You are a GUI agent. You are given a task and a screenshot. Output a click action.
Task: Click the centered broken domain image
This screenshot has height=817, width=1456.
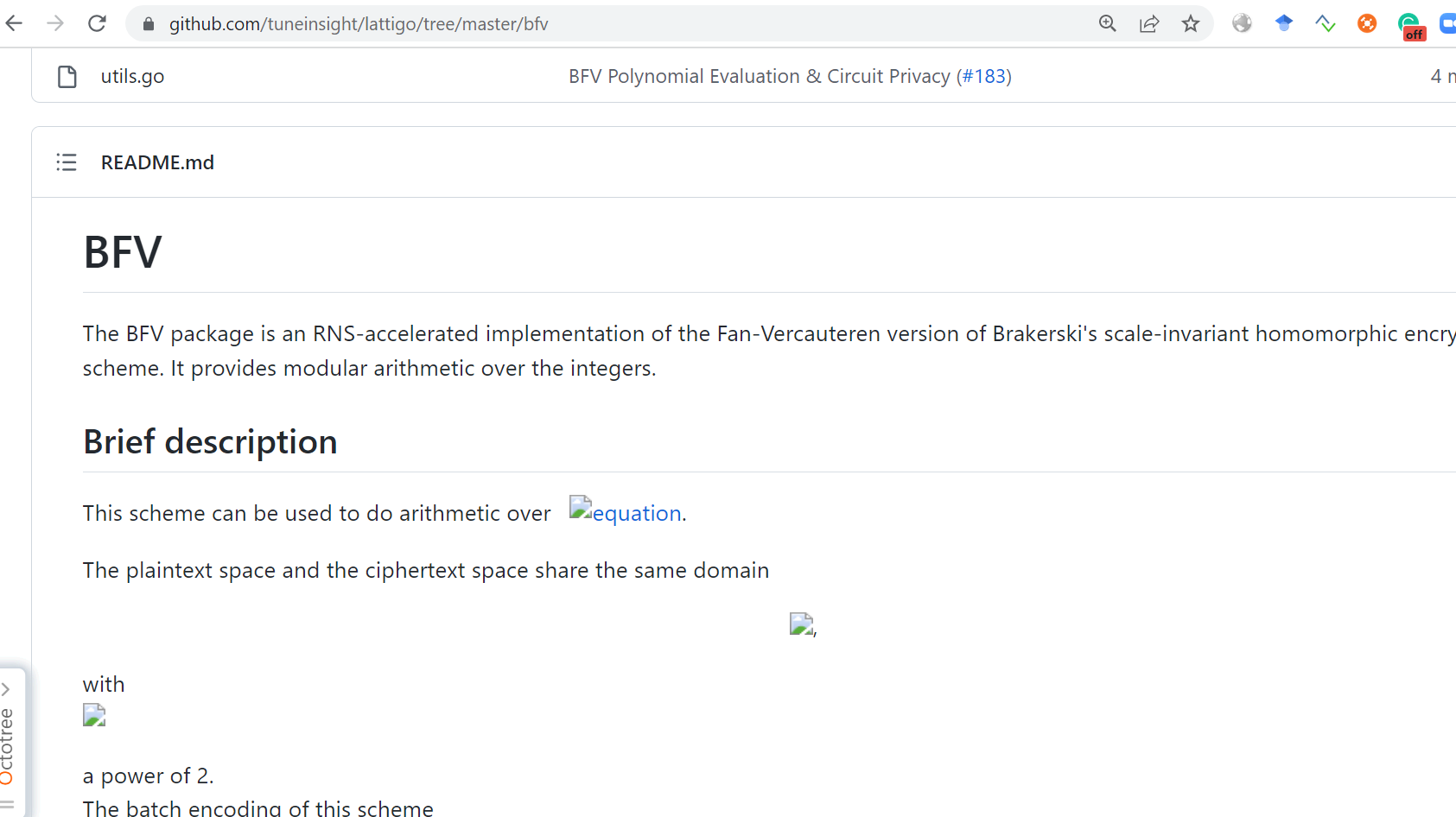point(802,624)
